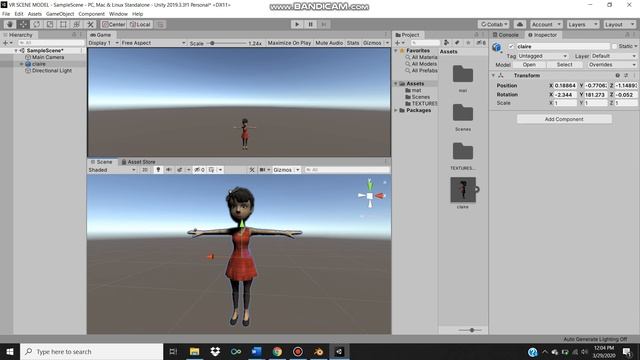This screenshot has height=360, width=640.
Task: Open the Account dropdown
Action: click(546, 24)
